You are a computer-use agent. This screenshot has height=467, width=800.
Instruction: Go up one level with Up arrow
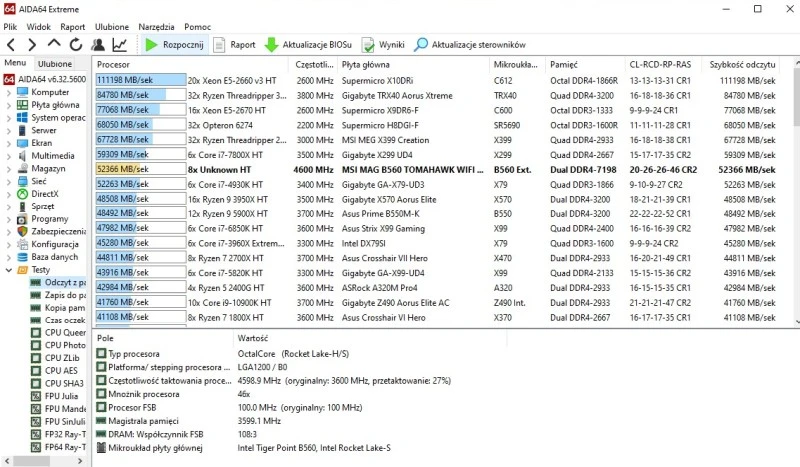(x=54, y=45)
